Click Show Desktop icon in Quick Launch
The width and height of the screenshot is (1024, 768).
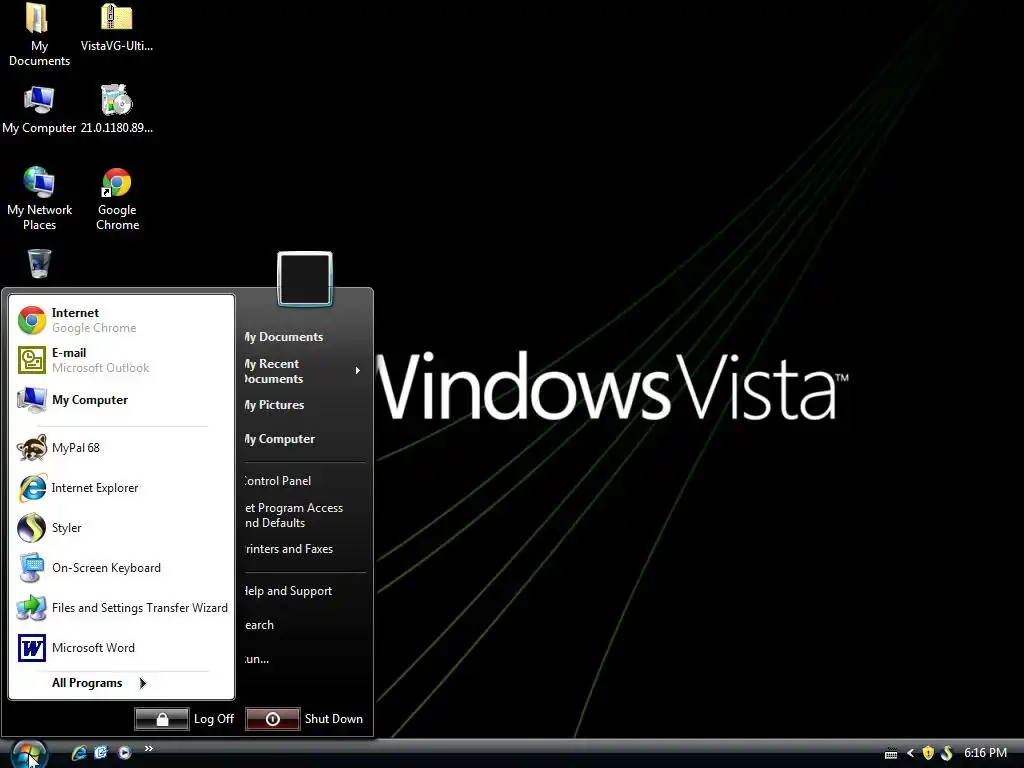(x=101, y=752)
